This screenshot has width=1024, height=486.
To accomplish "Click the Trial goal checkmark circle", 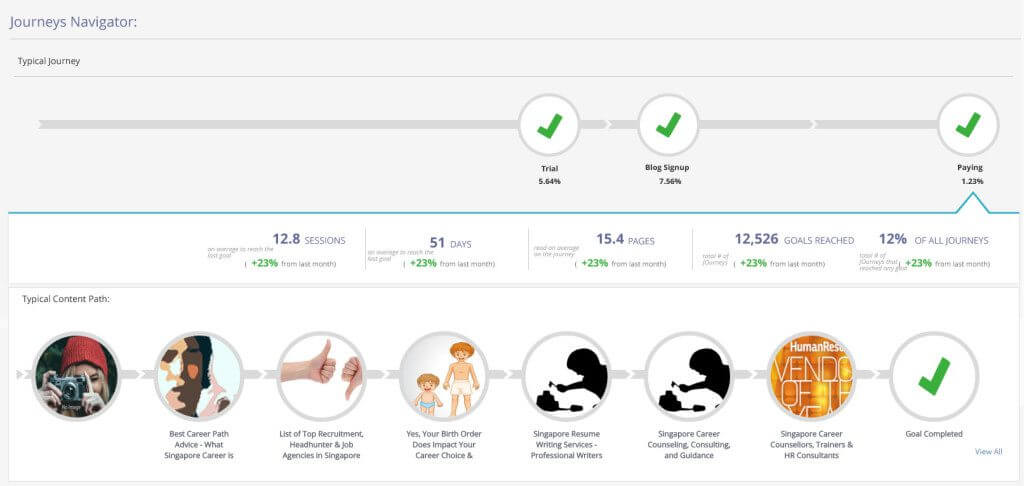I will pos(549,125).
